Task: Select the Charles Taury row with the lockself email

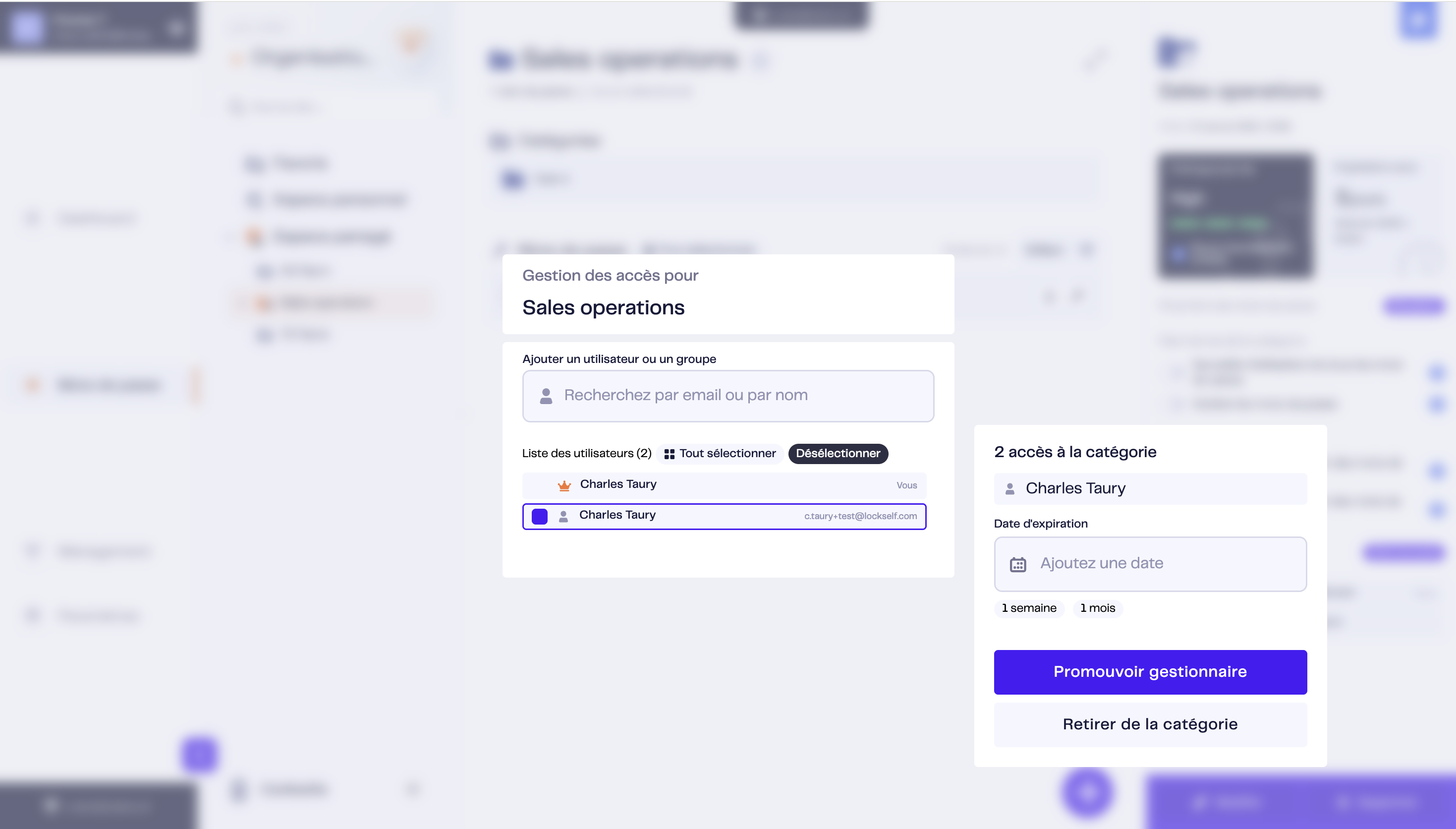Action: pos(724,517)
